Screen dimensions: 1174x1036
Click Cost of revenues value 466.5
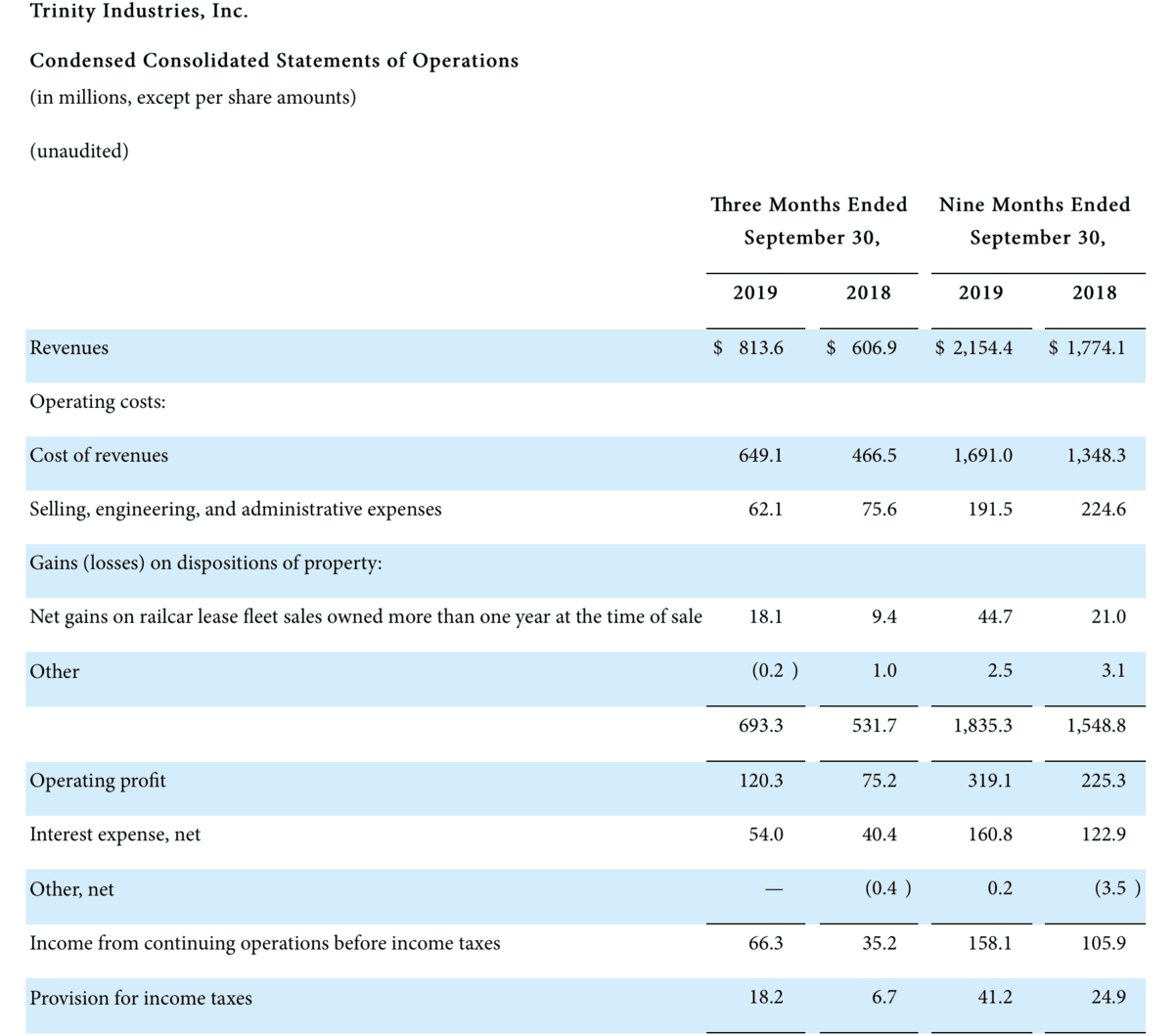pos(875,456)
